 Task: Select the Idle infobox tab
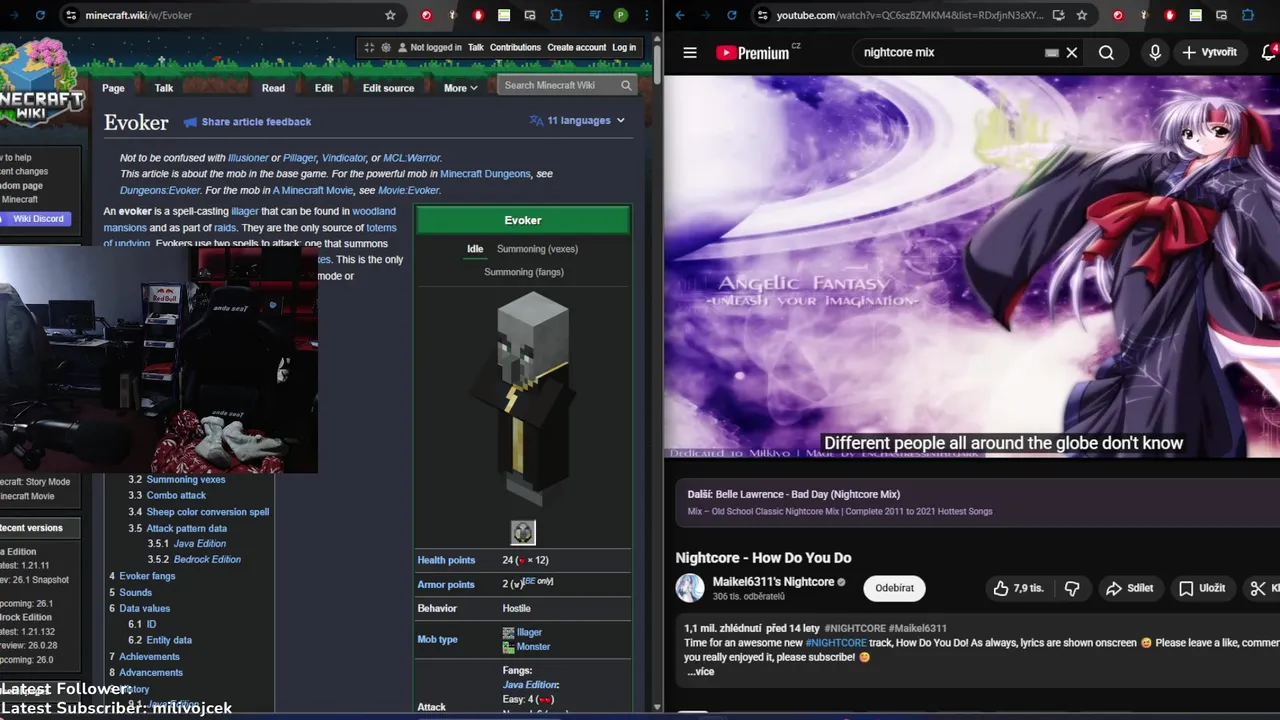click(475, 249)
